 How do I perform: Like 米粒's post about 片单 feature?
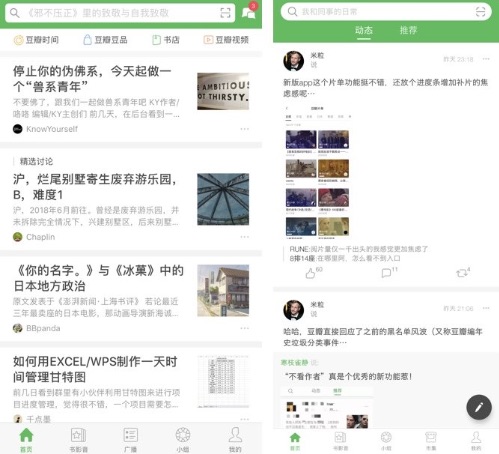[313, 273]
